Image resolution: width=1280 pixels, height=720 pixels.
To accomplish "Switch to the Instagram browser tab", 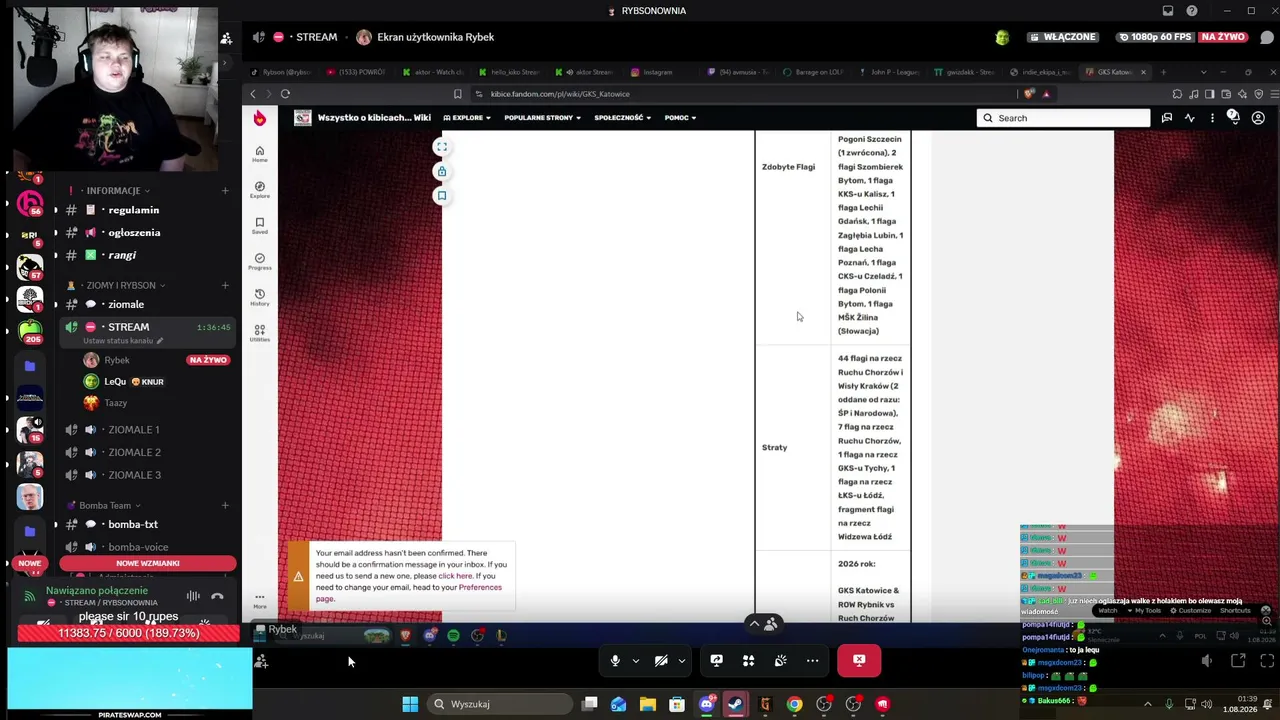I will click(x=658, y=72).
